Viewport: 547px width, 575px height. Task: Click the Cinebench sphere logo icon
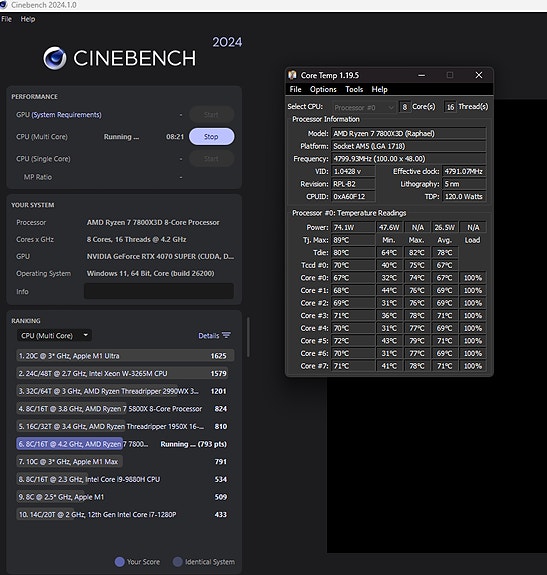coord(55,58)
